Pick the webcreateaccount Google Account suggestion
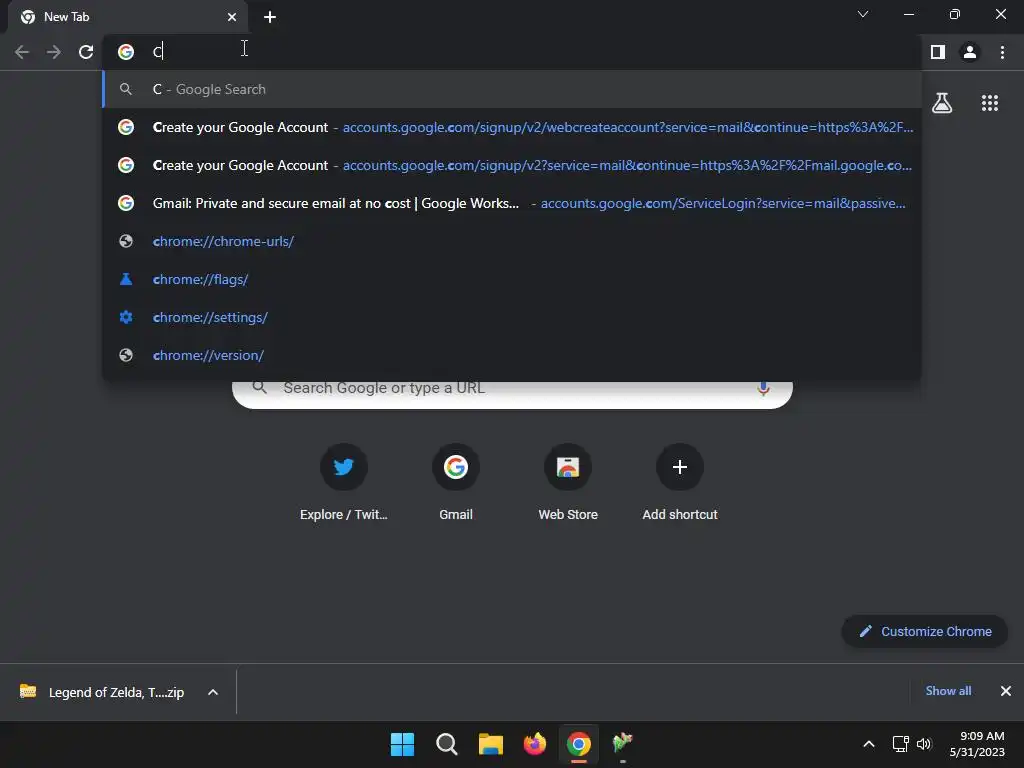The width and height of the screenshot is (1024, 768). (x=512, y=127)
